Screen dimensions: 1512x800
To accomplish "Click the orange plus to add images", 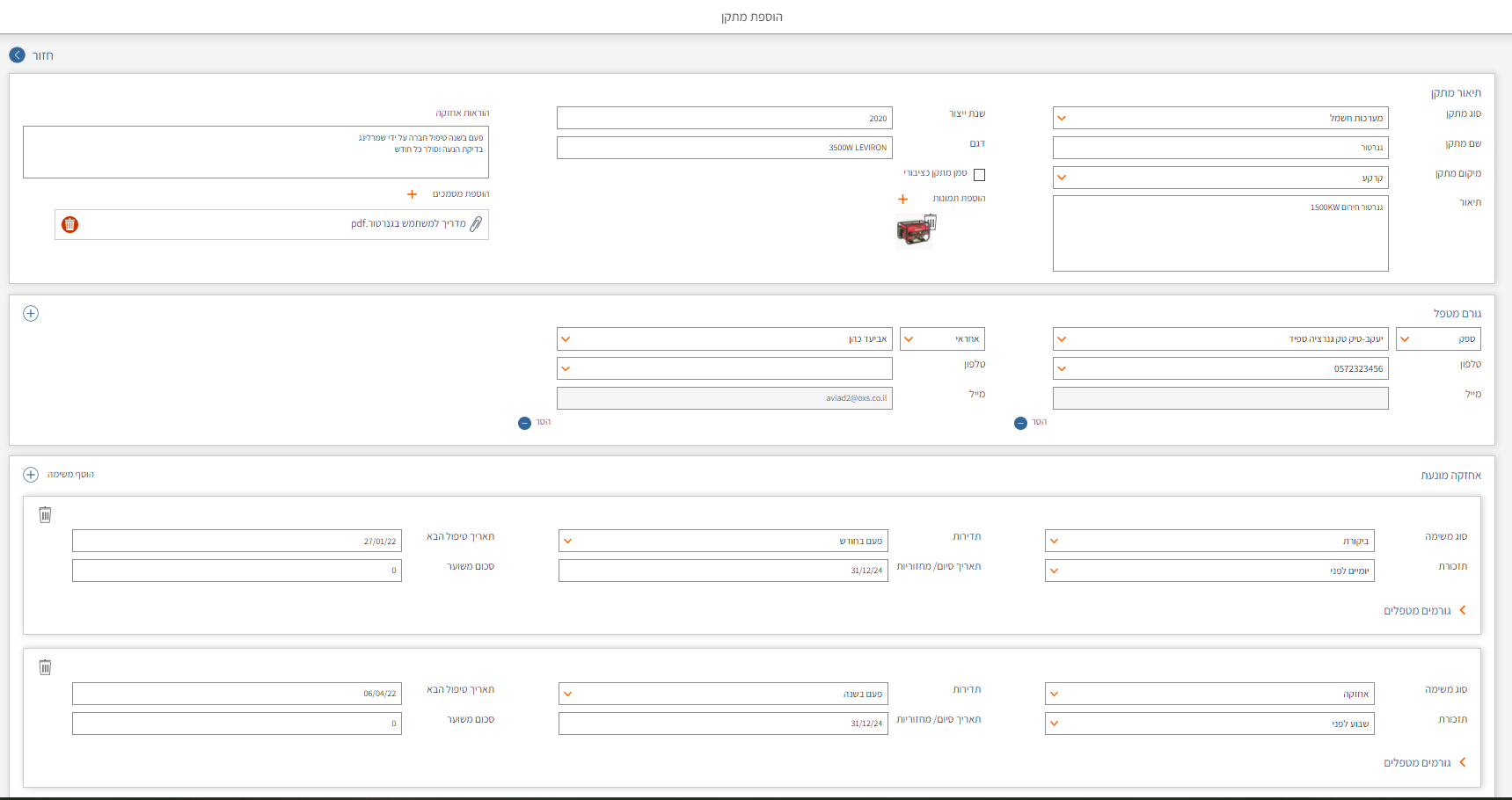I will tap(902, 200).
